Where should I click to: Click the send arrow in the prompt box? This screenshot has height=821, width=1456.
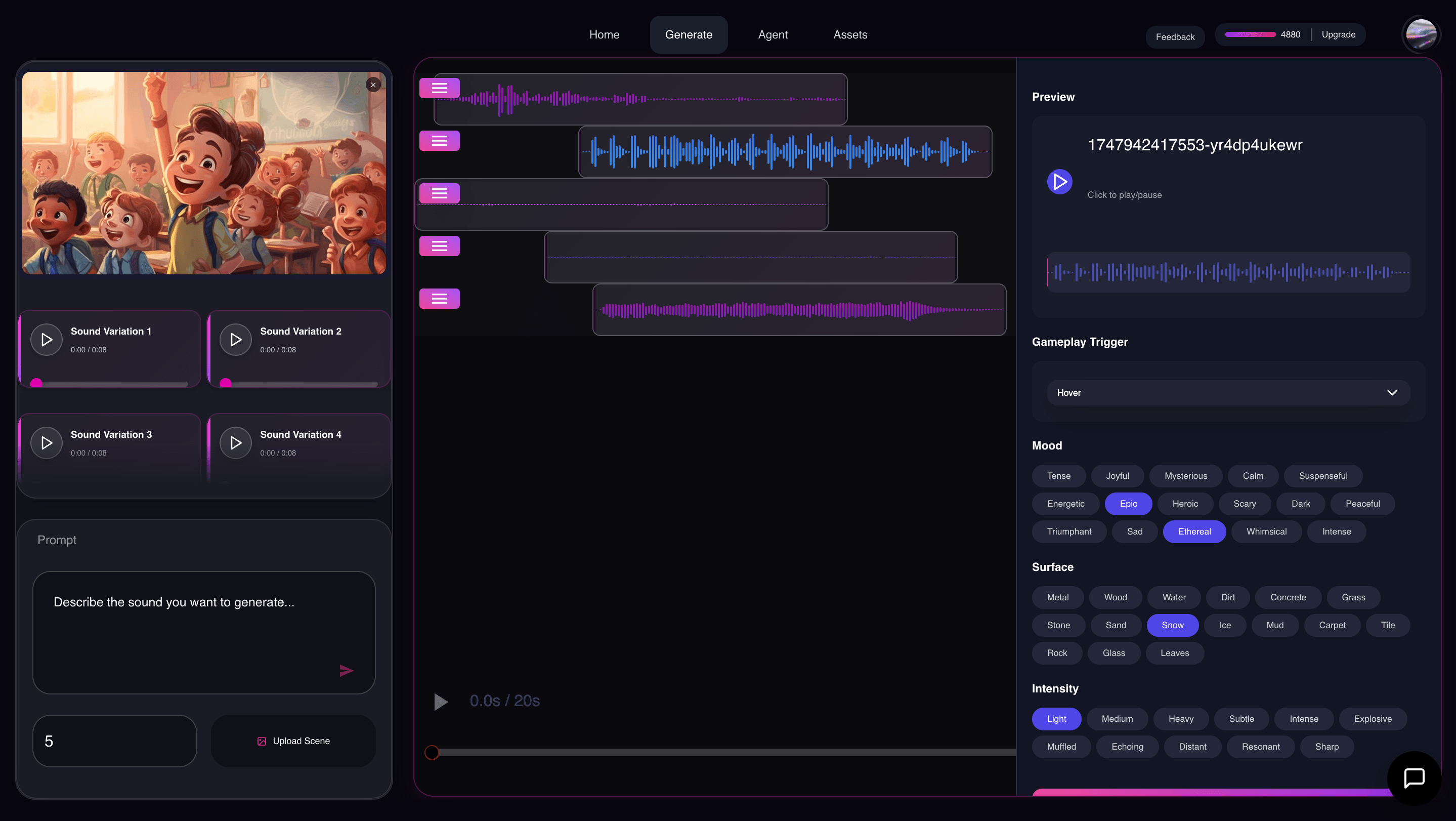pos(347,670)
